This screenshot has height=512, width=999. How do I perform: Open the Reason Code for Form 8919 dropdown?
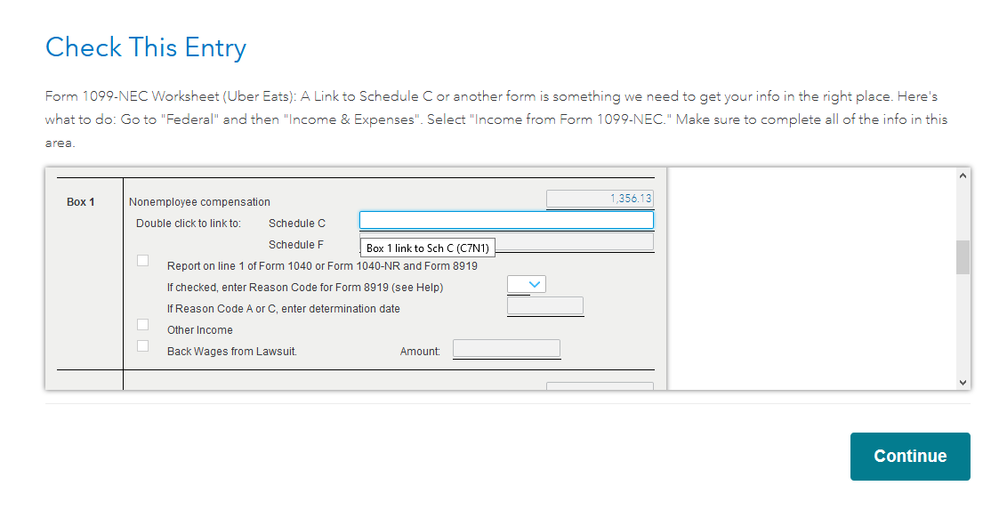(526, 284)
